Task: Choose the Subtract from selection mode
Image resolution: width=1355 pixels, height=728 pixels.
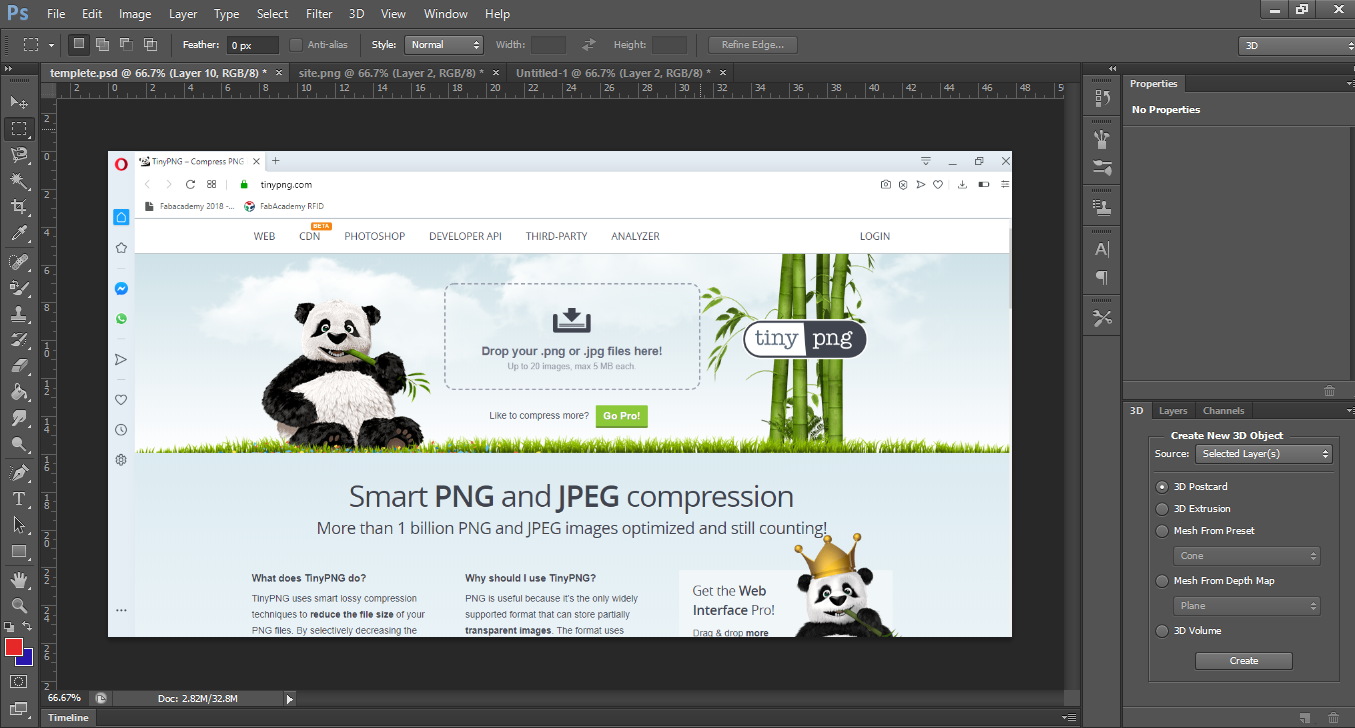Action: click(x=127, y=45)
